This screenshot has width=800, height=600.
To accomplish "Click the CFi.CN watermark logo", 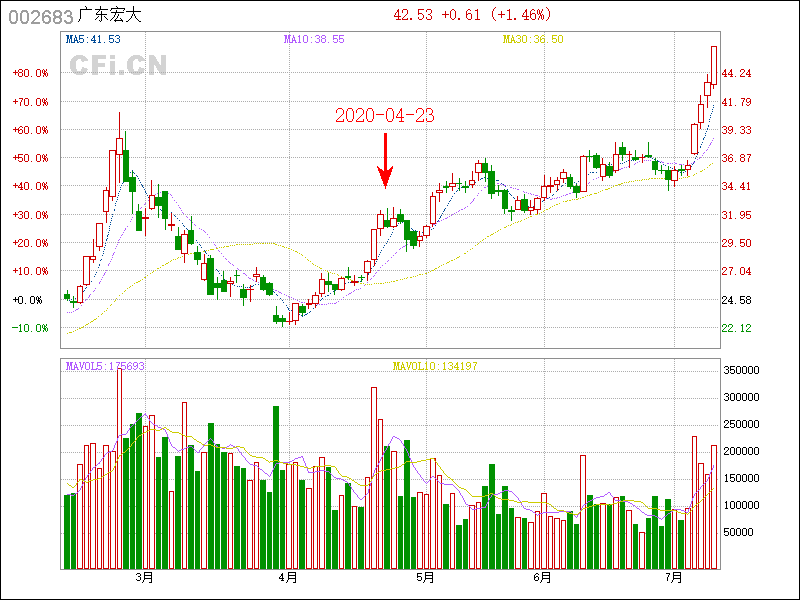I will coord(118,65).
